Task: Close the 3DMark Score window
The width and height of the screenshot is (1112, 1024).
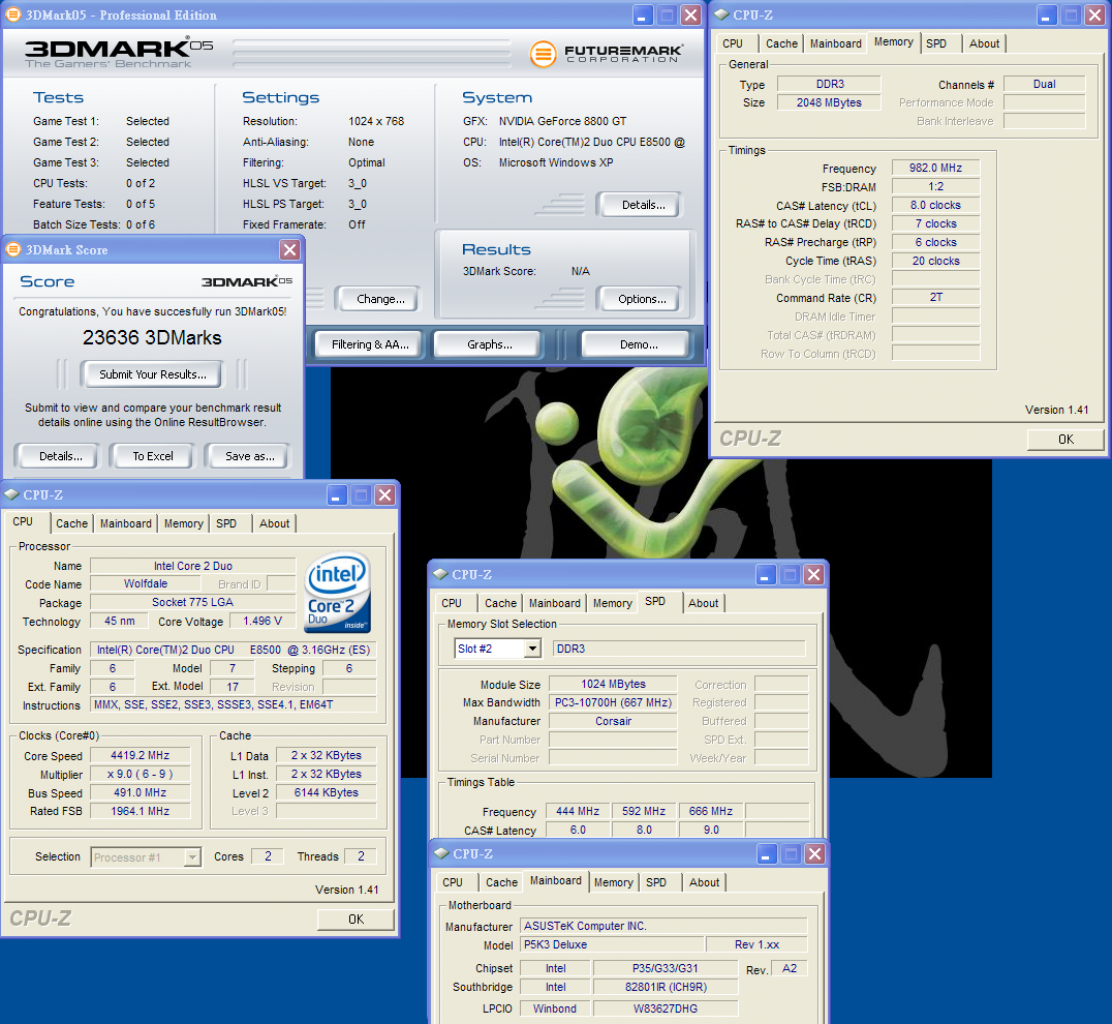Action: (x=290, y=250)
